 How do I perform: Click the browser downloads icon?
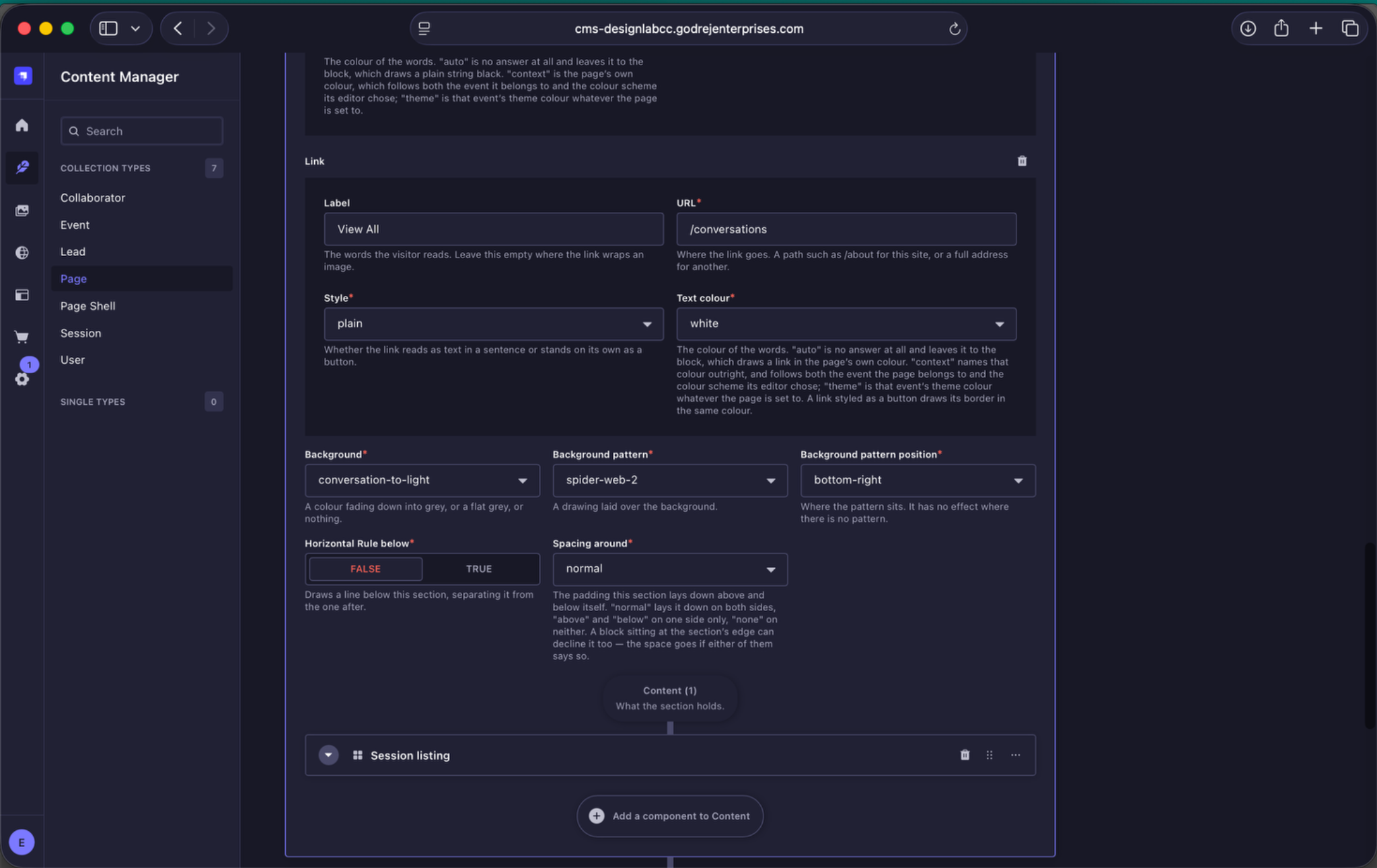[1248, 28]
